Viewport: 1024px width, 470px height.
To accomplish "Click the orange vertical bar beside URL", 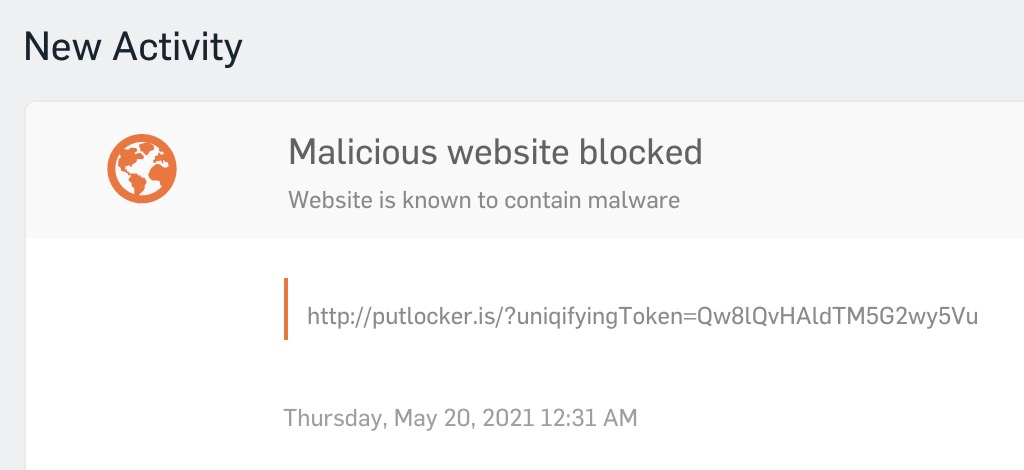I will coord(286,309).
